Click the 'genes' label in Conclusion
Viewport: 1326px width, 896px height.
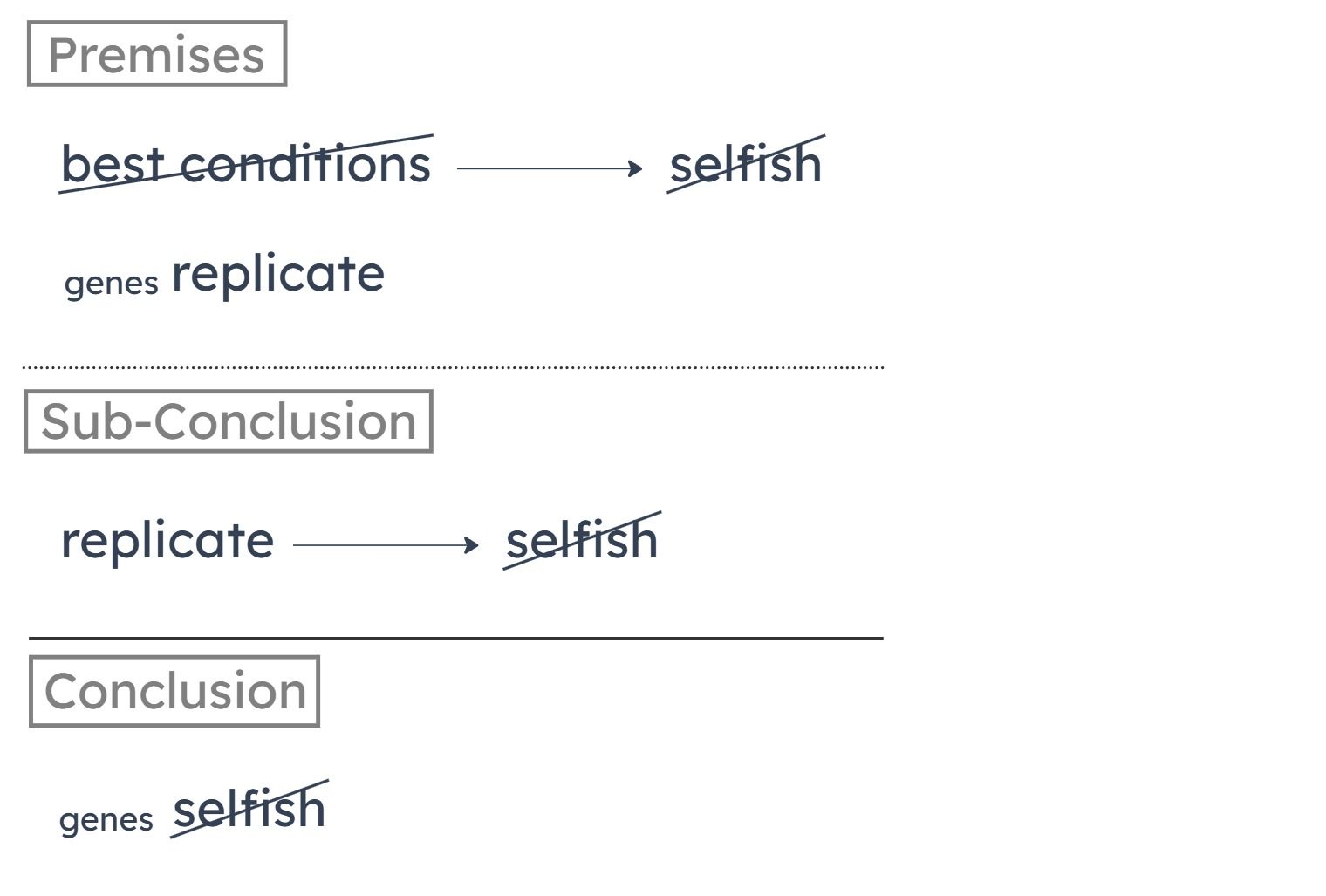pos(106,820)
